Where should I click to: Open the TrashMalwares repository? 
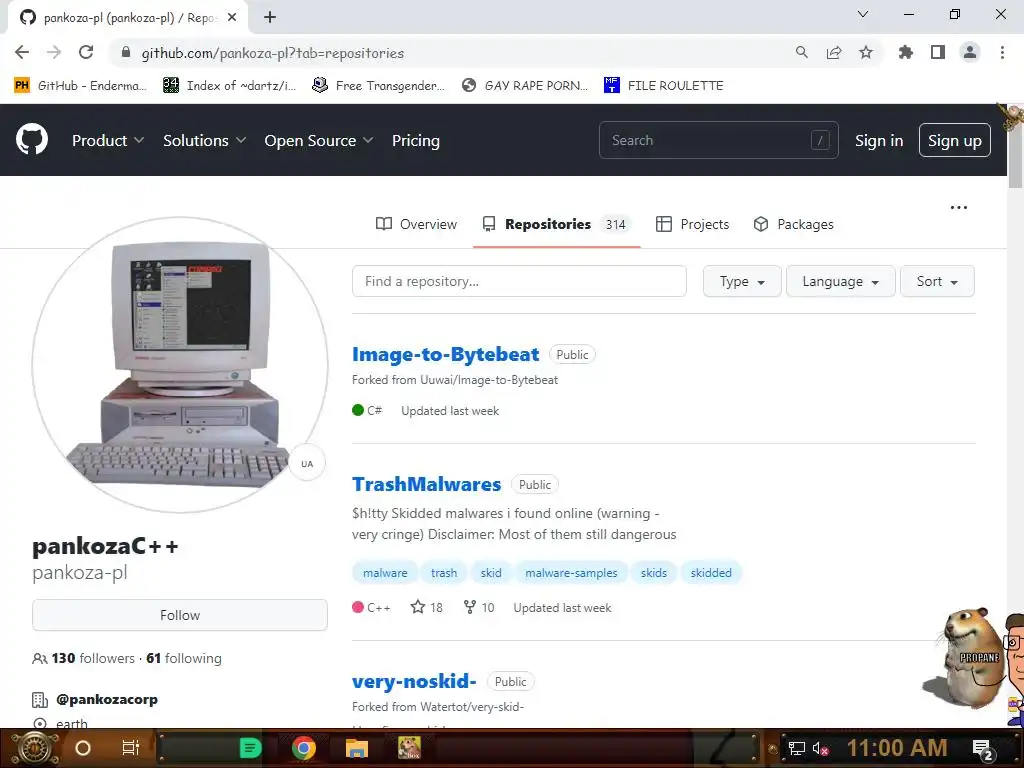(426, 484)
